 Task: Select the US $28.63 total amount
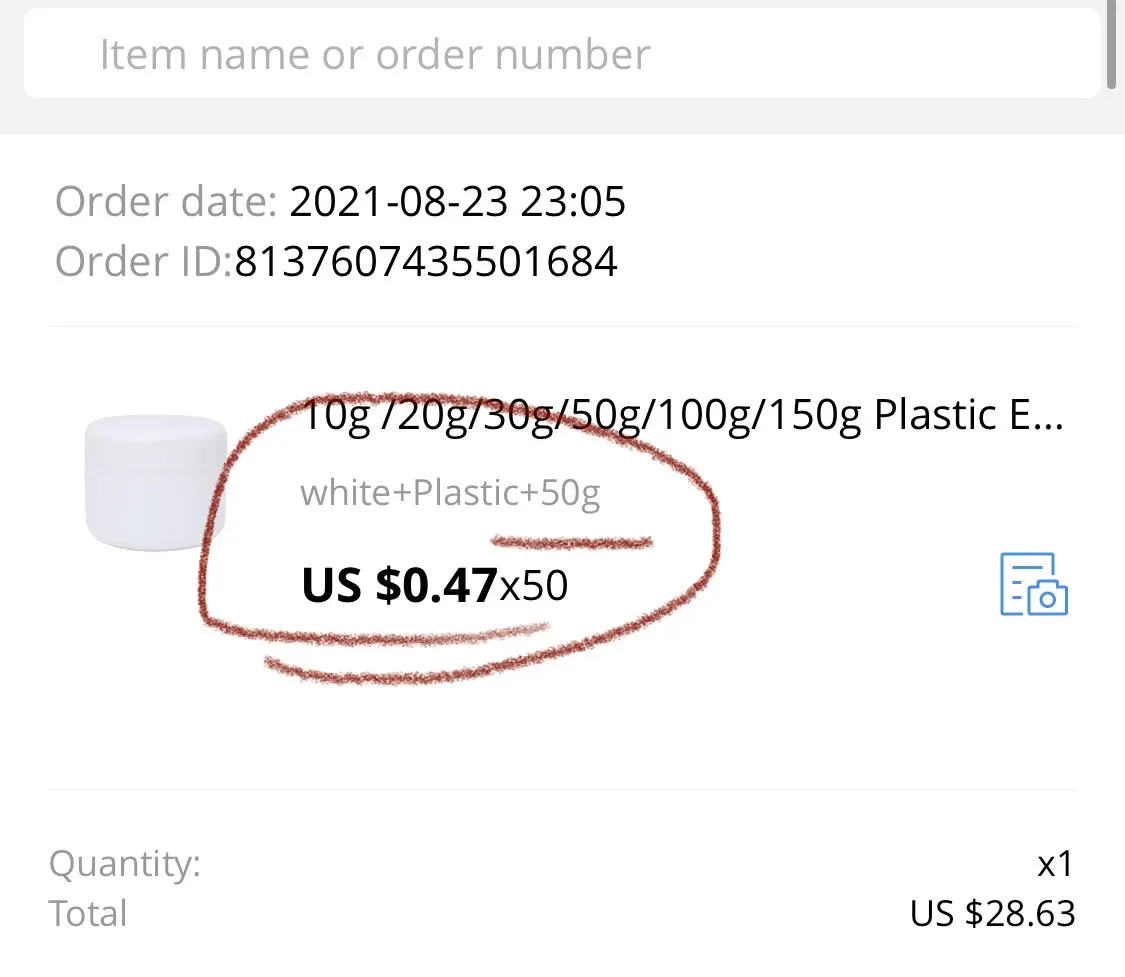(992, 913)
